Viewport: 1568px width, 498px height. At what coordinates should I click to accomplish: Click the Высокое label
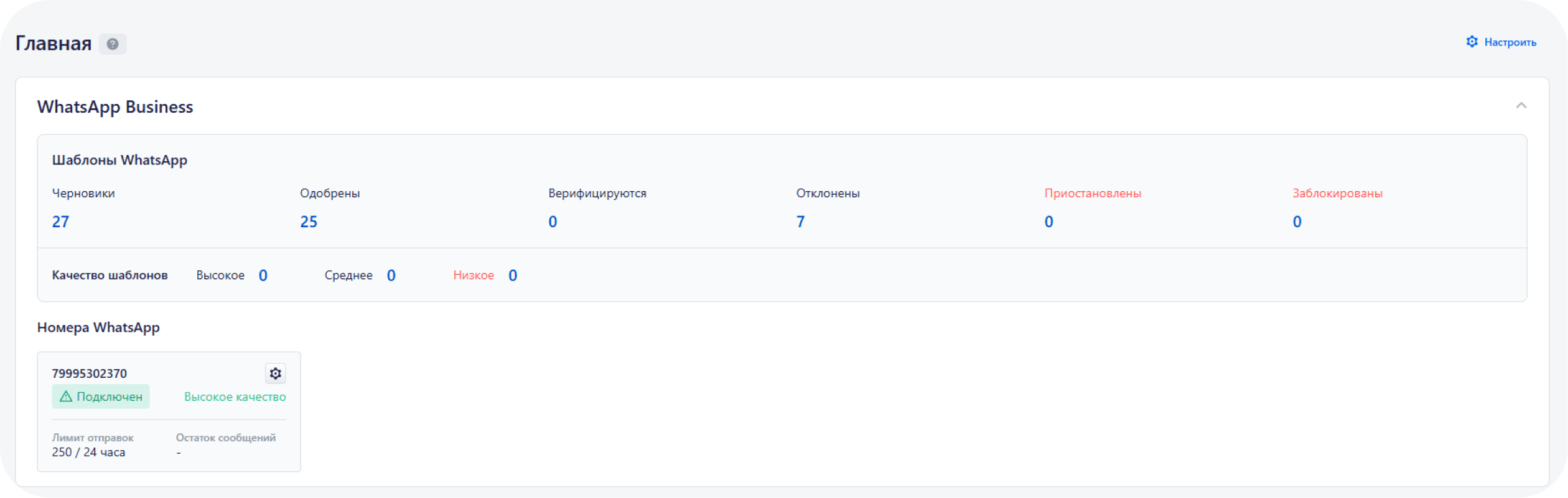tap(220, 275)
